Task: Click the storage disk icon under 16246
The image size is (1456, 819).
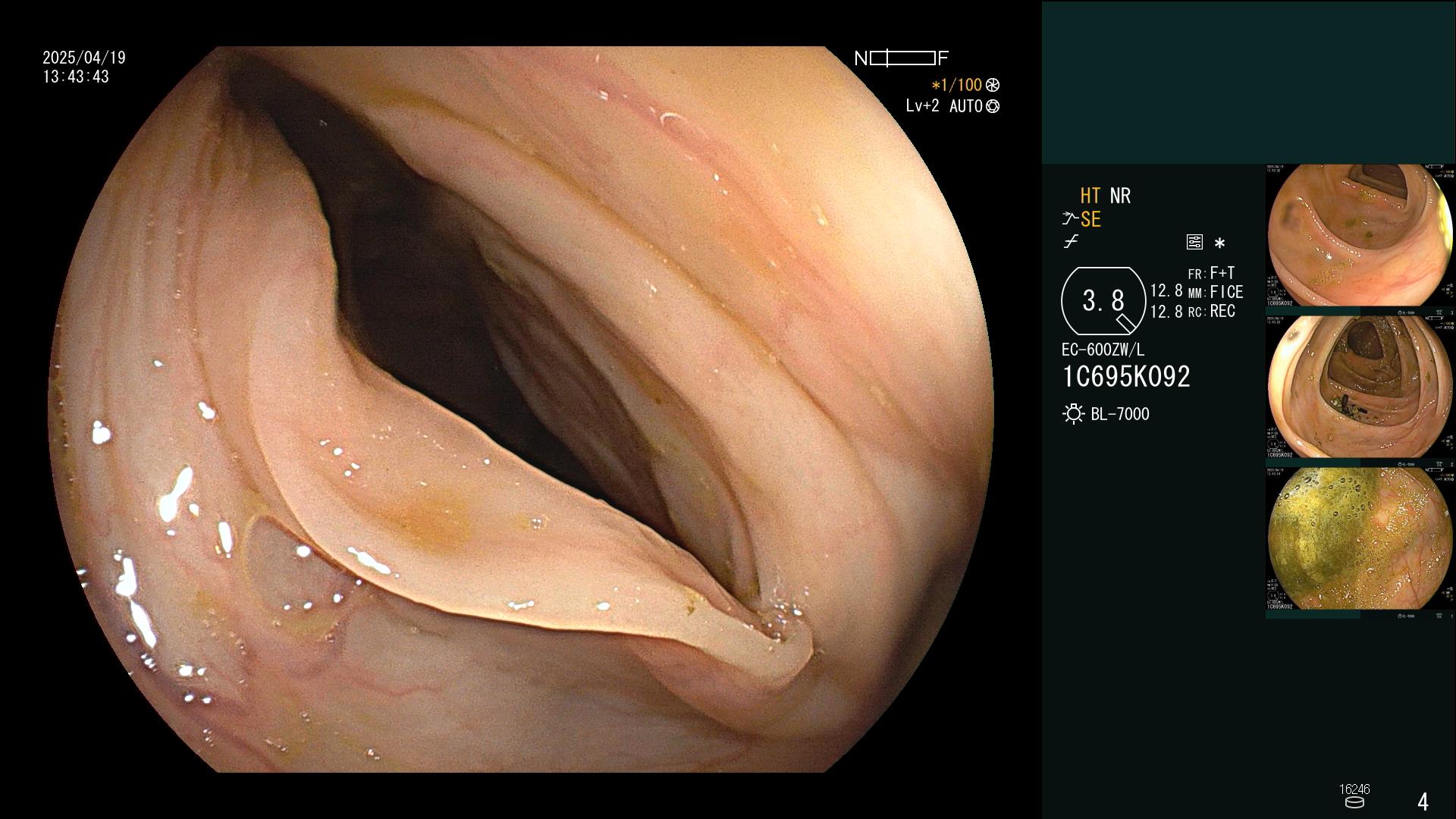Action: [x=1354, y=802]
